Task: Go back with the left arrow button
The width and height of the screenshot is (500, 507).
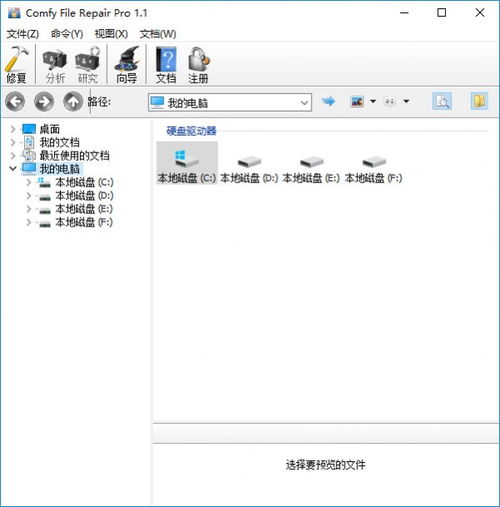Action: click(x=15, y=101)
